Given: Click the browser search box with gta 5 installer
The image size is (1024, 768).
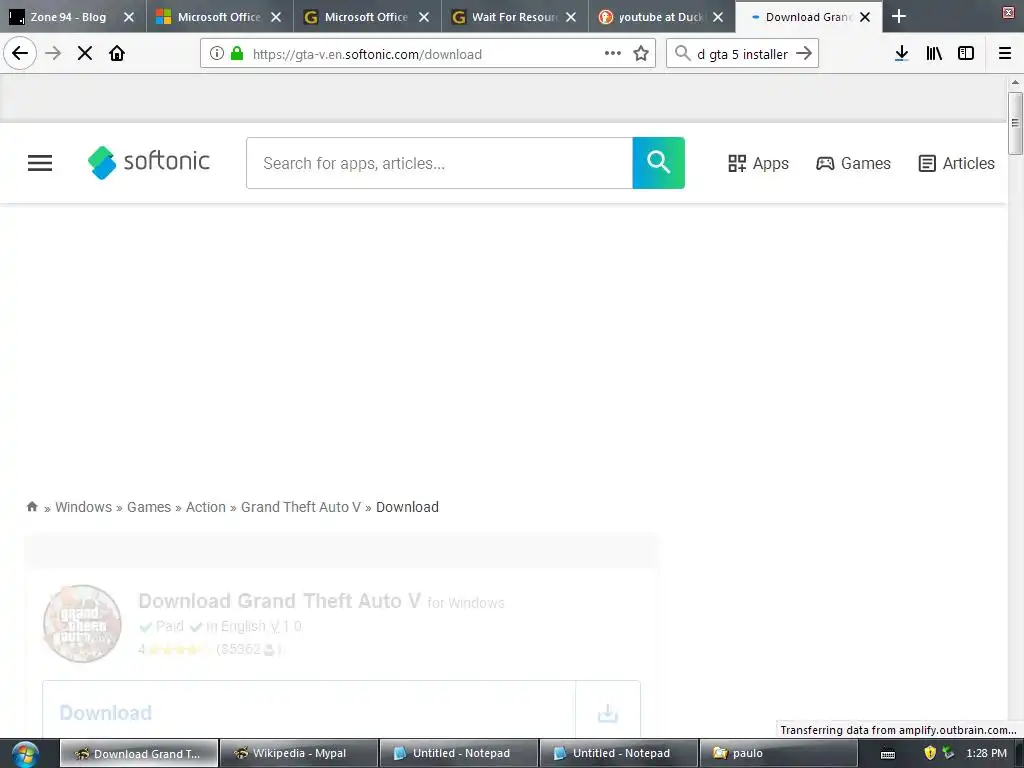Looking at the screenshot, I should (741, 54).
